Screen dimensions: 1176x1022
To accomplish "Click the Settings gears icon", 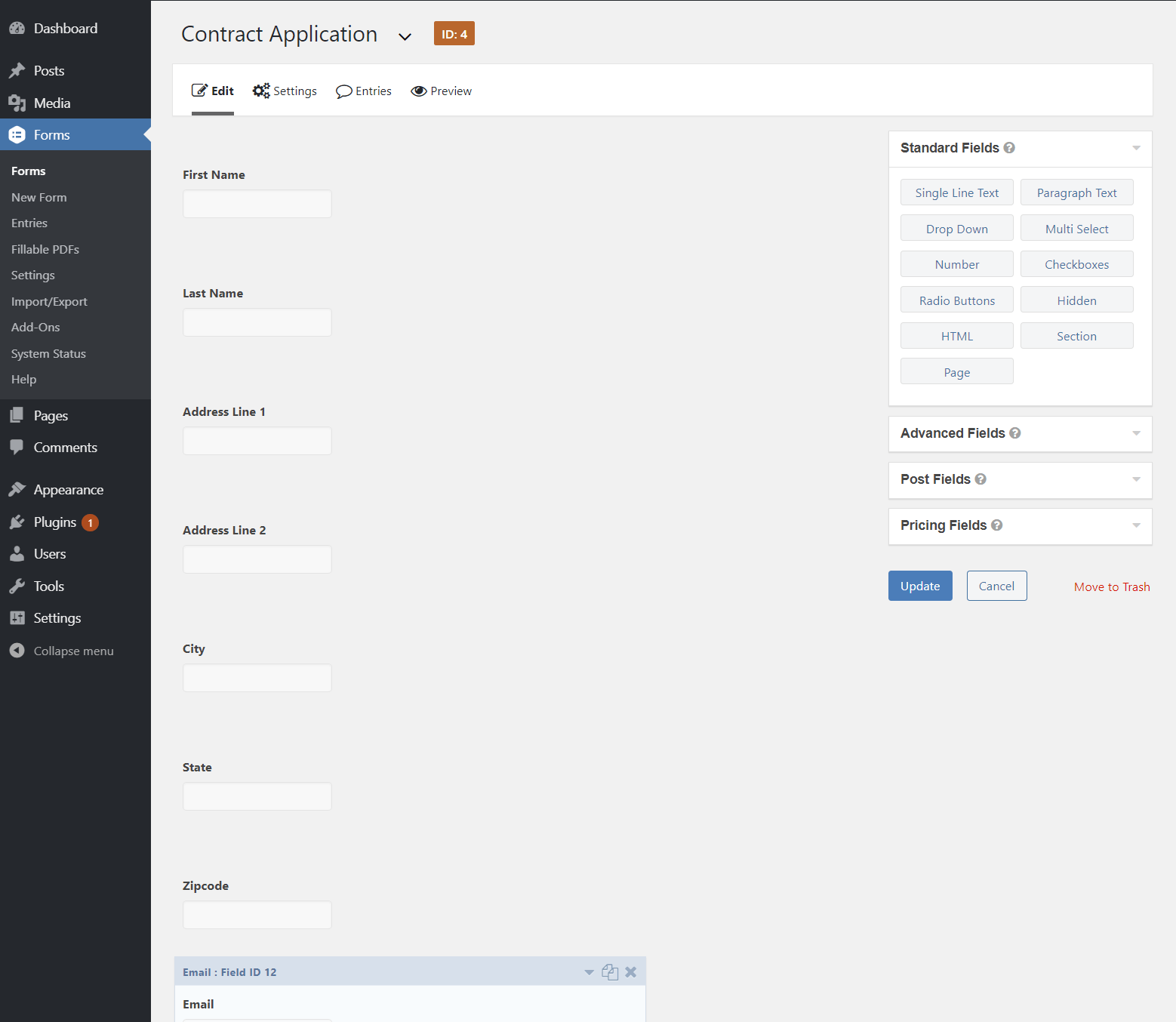I will (x=261, y=91).
